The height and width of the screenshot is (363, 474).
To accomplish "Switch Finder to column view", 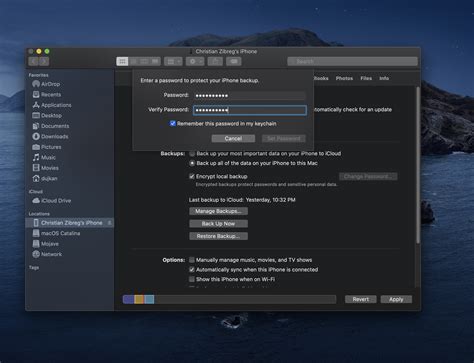I will click(x=144, y=61).
